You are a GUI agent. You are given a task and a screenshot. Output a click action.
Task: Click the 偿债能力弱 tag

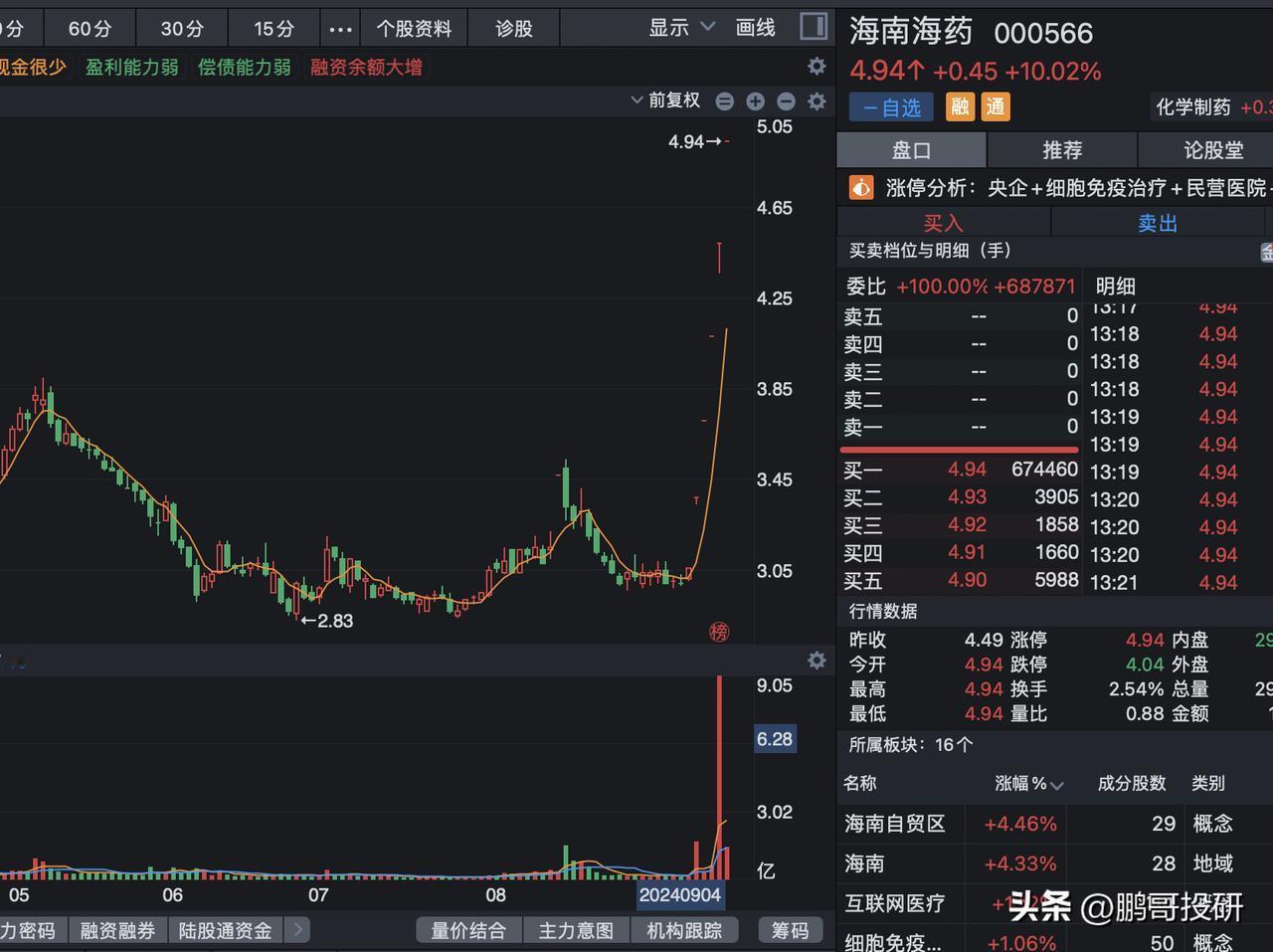pyautogui.click(x=245, y=67)
